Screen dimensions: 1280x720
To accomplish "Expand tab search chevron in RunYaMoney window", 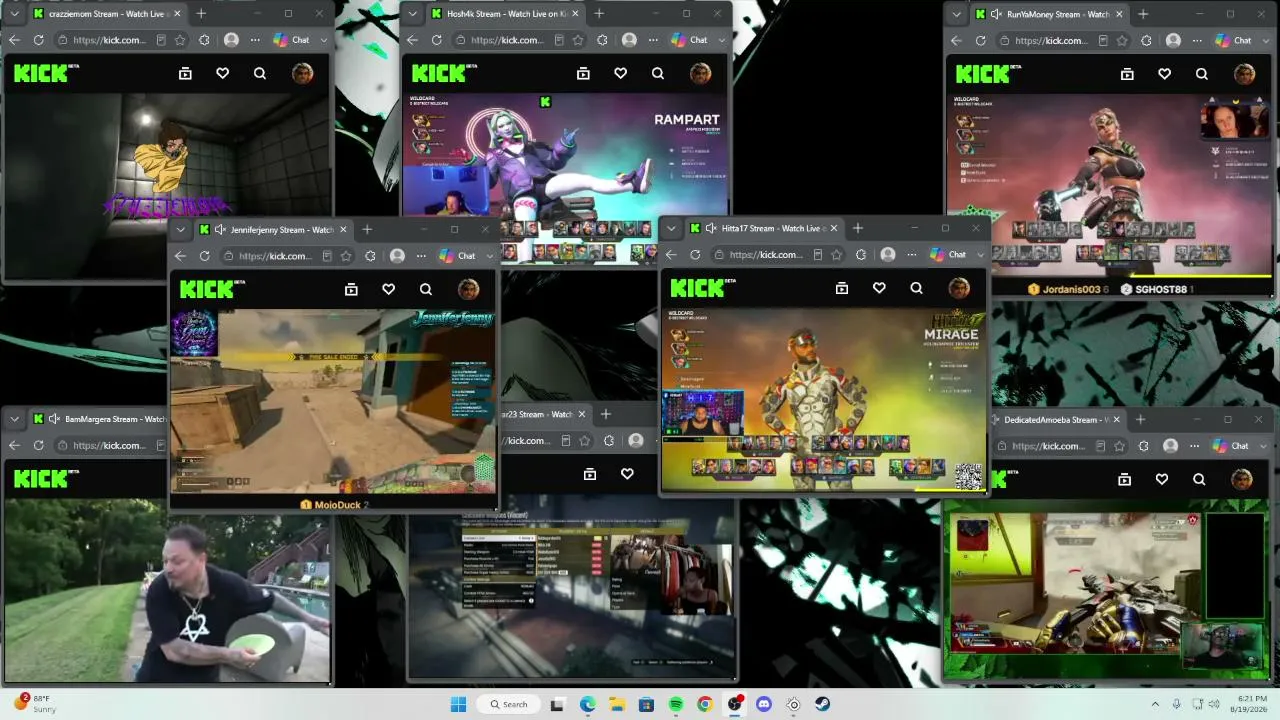I will (x=956, y=14).
